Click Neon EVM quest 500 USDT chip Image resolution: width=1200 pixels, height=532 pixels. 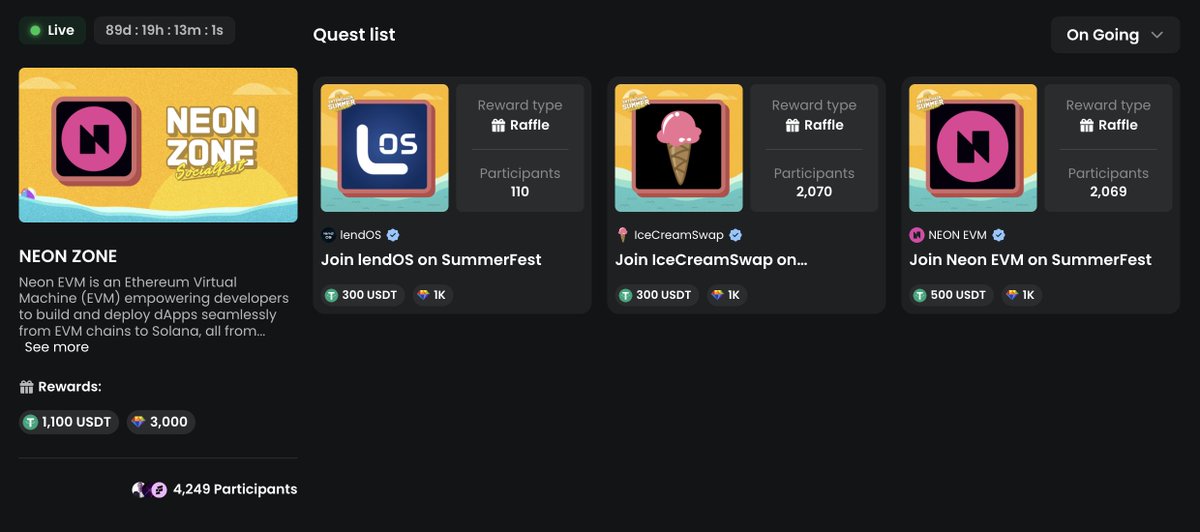point(949,295)
